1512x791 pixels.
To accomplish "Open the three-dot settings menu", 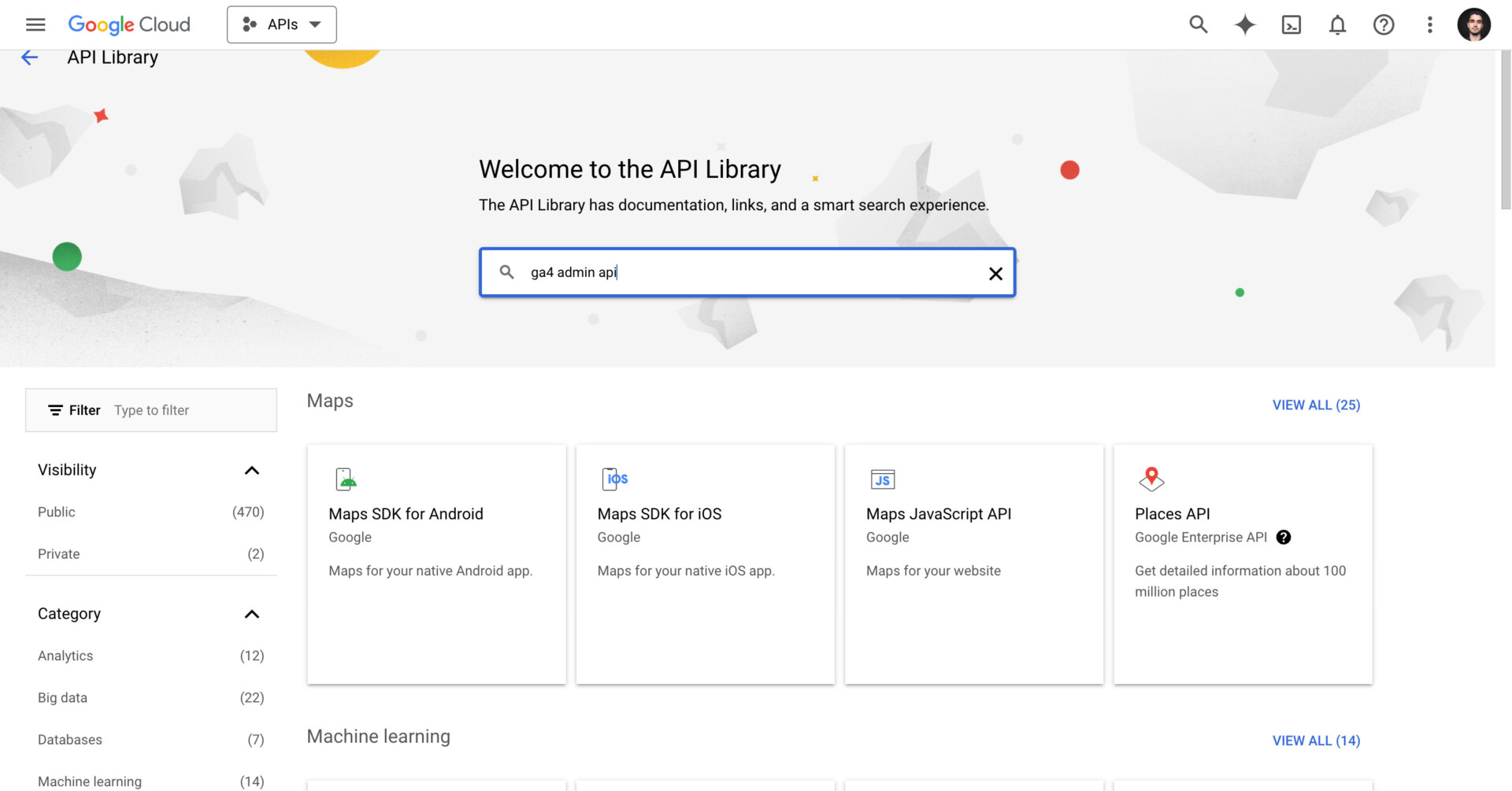I will point(1429,24).
